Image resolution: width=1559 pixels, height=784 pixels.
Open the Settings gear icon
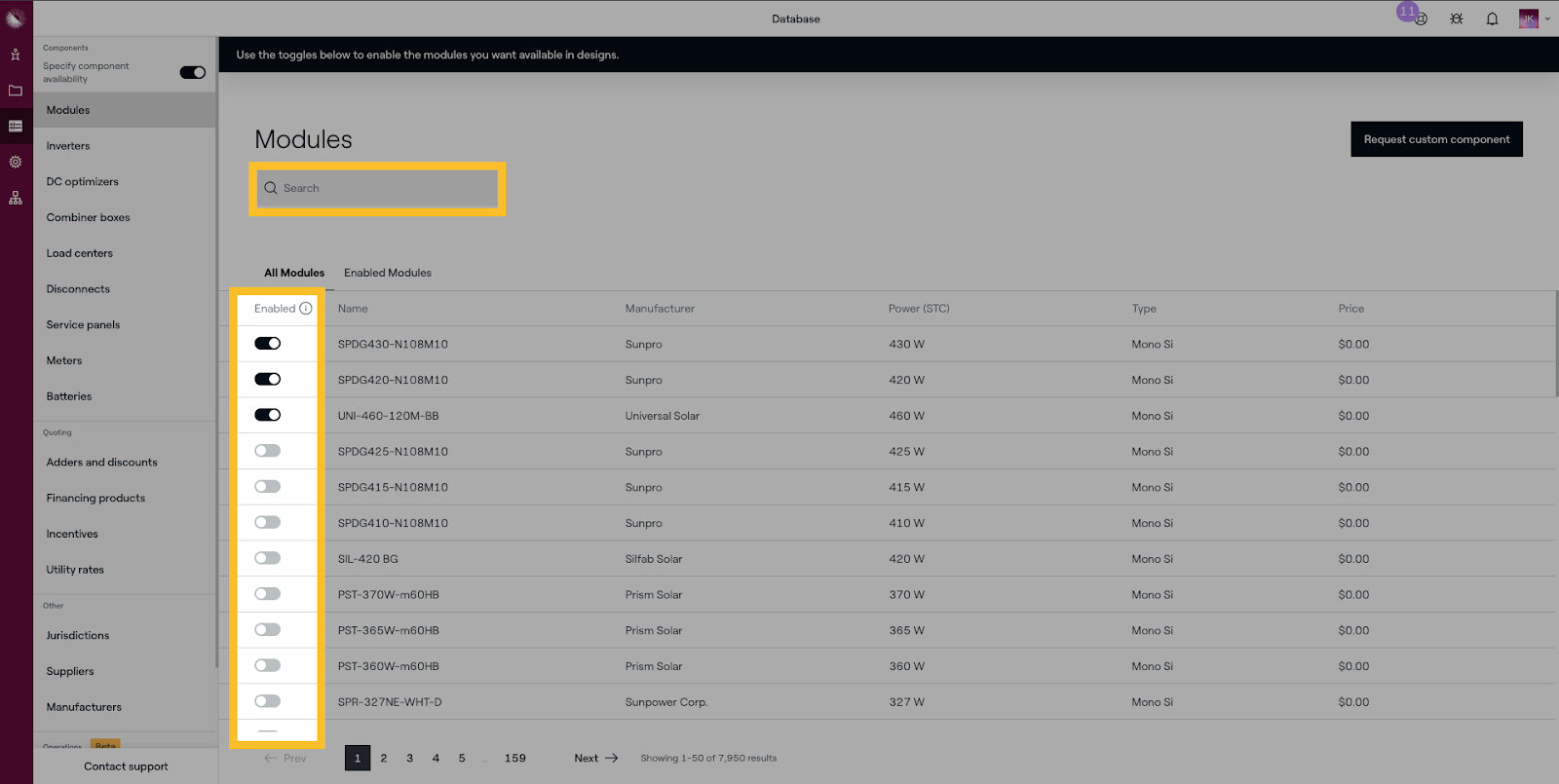coord(16,162)
